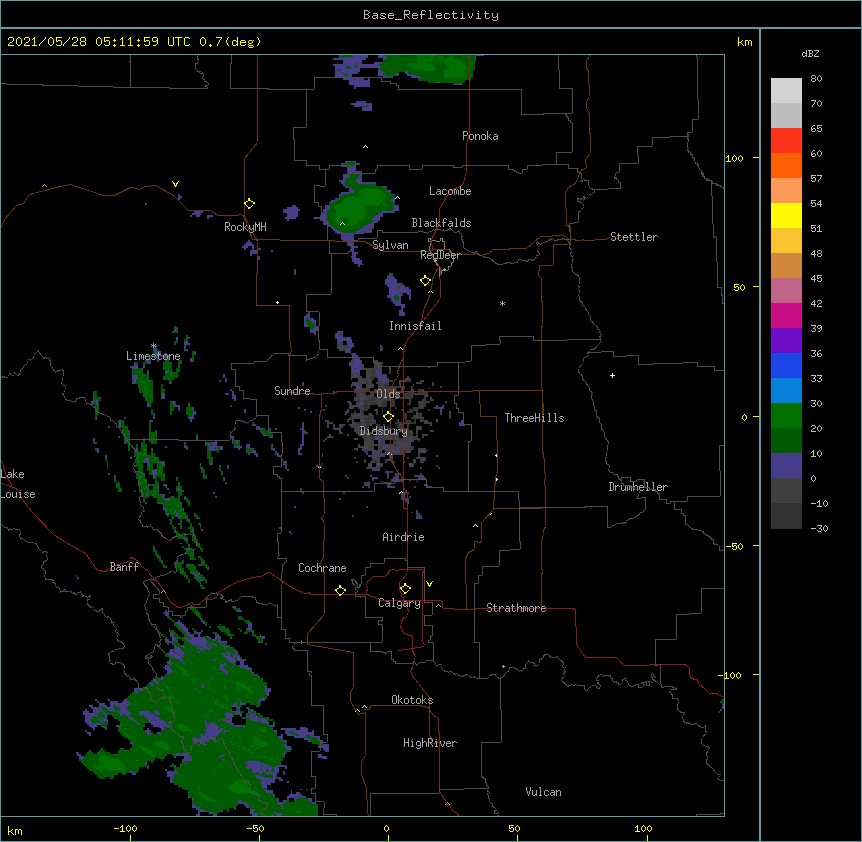Click the Drumheller city label
Screen dimensions: 862x842
(638, 487)
